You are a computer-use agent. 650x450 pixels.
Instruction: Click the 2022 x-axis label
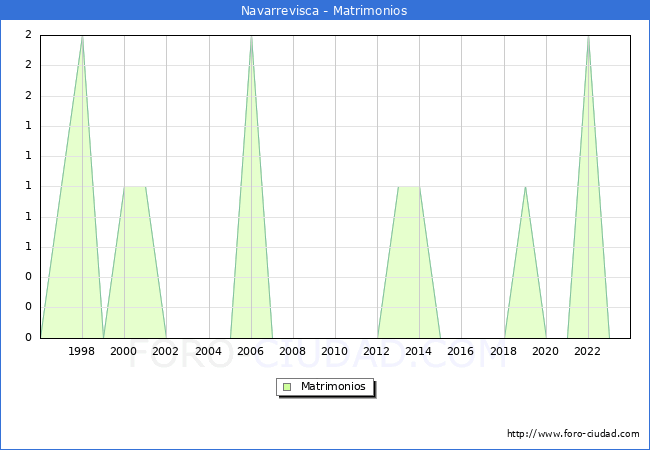(588, 351)
